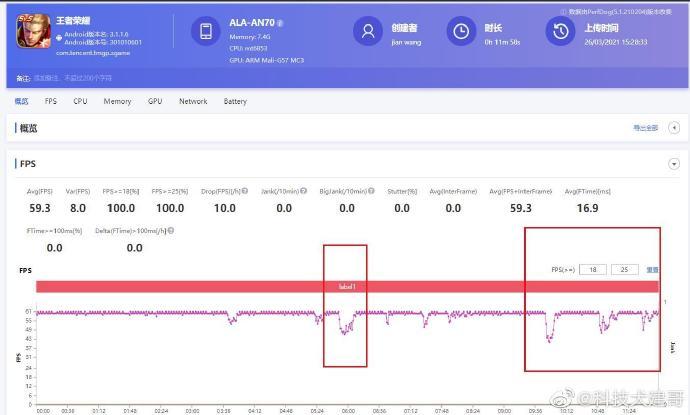Click help icon next to Drop(FPS)
The width and height of the screenshot is (690, 415).
pos(245,191)
